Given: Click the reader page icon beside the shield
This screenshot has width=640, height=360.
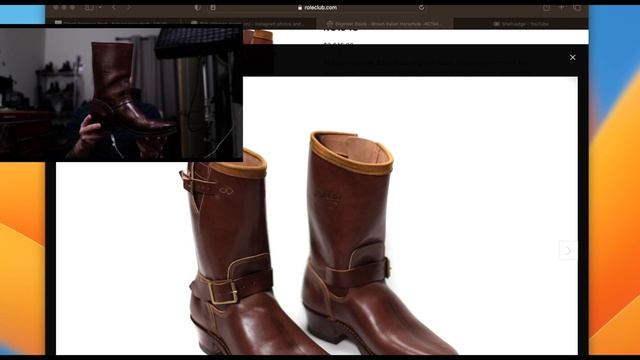Looking at the screenshot, I should [213, 8].
